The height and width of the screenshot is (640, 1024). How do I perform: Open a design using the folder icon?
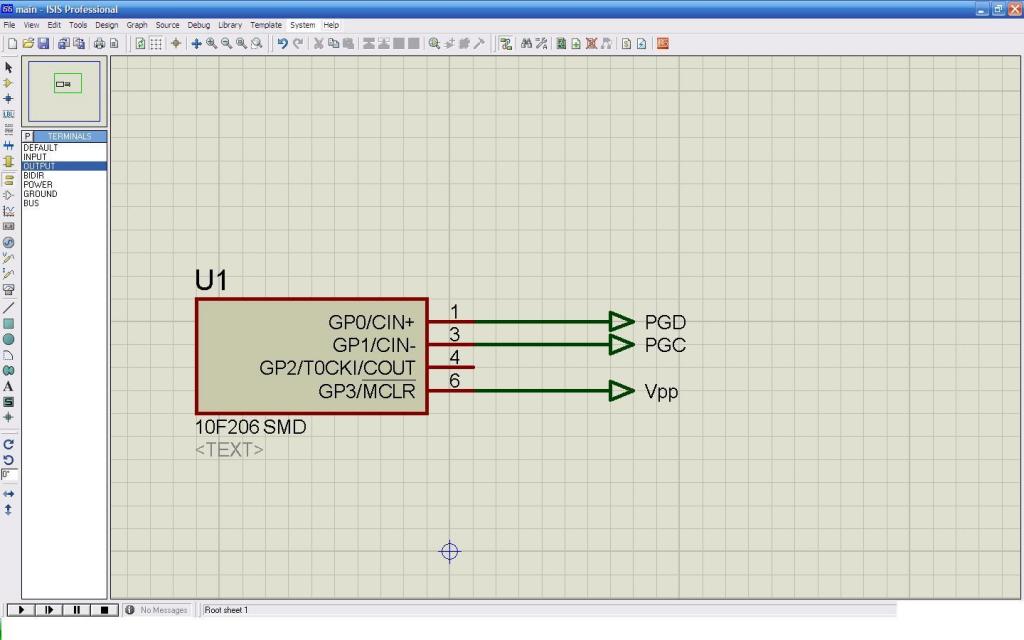[x=28, y=44]
